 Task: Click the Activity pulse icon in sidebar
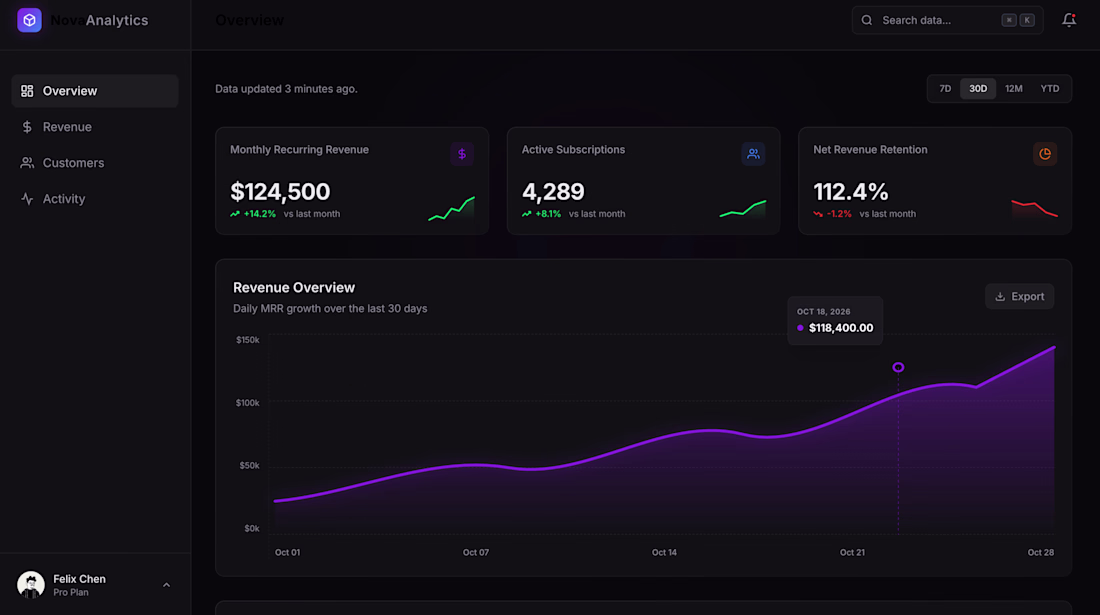27,199
